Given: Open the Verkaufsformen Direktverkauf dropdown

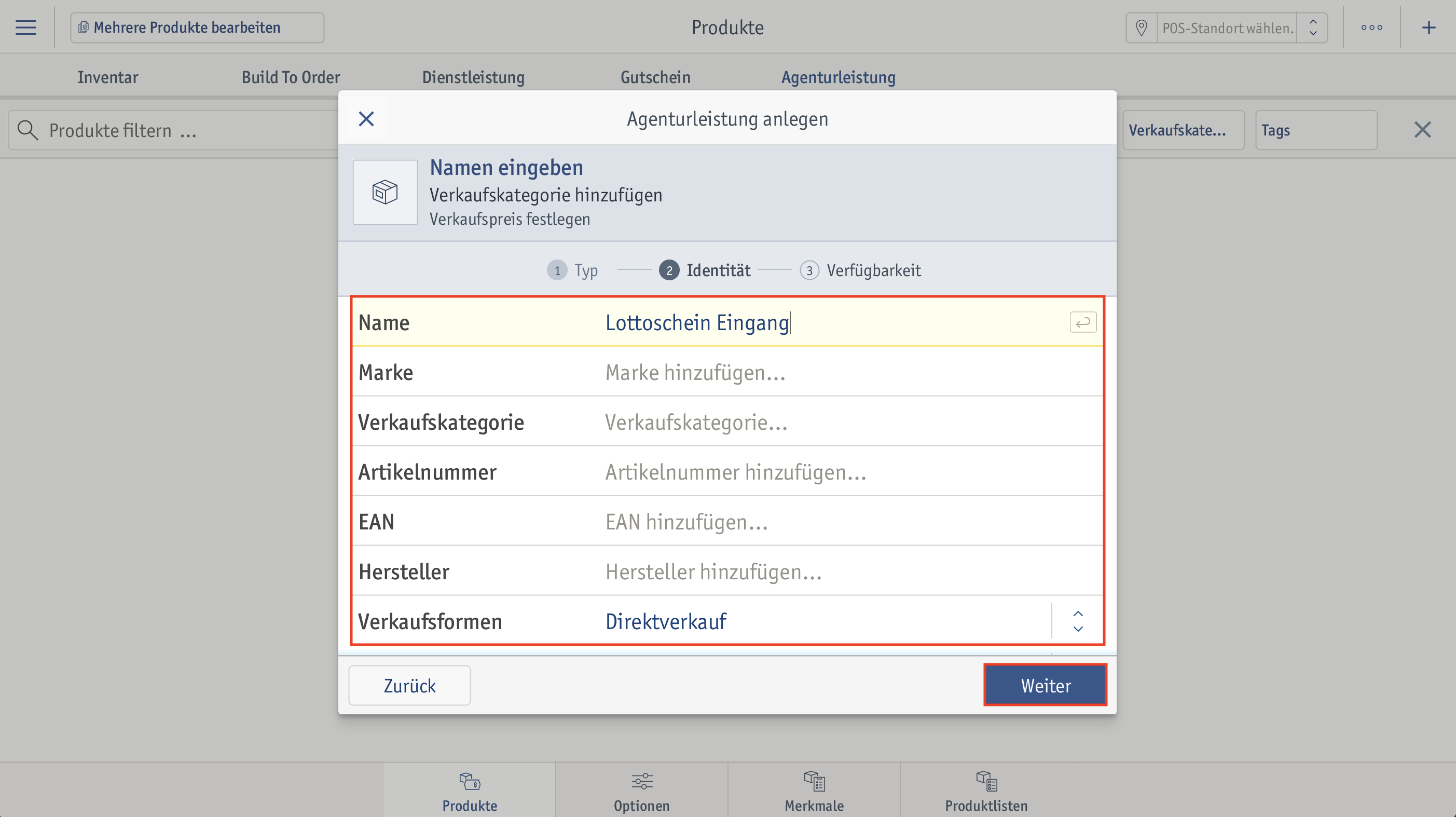Looking at the screenshot, I should (727, 621).
